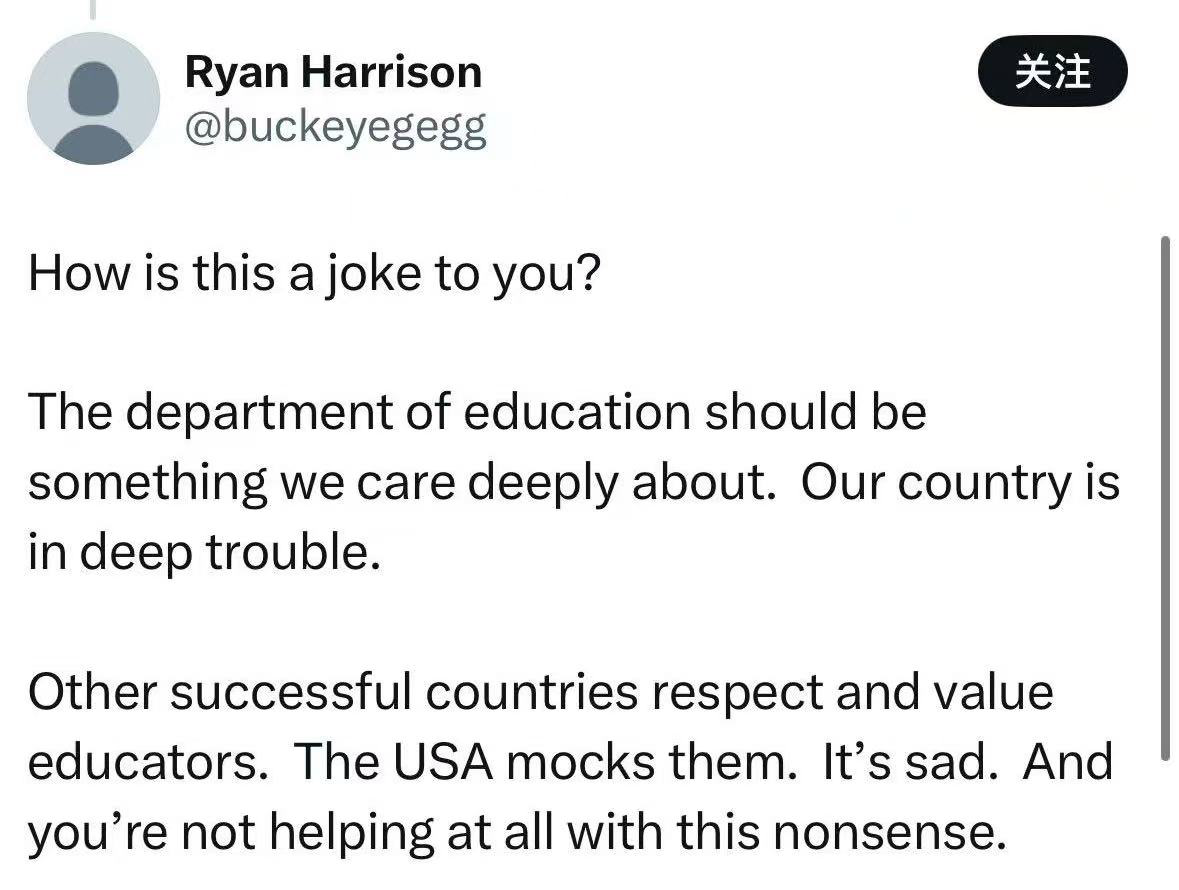This screenshot has height=890, width=1179.
Task: Click the vertical scrollbar on the right edge
Action: 1163,500
